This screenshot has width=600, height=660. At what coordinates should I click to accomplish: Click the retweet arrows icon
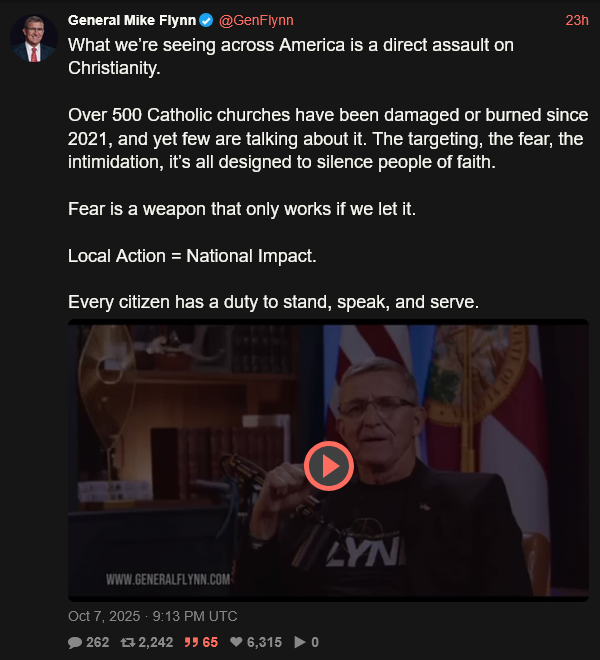tap(128, 642)
